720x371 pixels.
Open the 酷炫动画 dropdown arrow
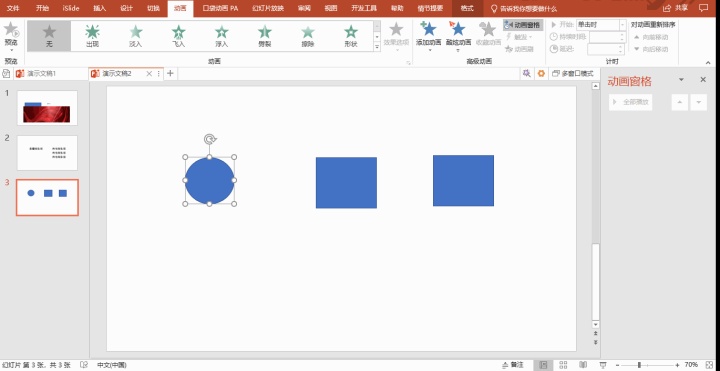tap(458, 50)
